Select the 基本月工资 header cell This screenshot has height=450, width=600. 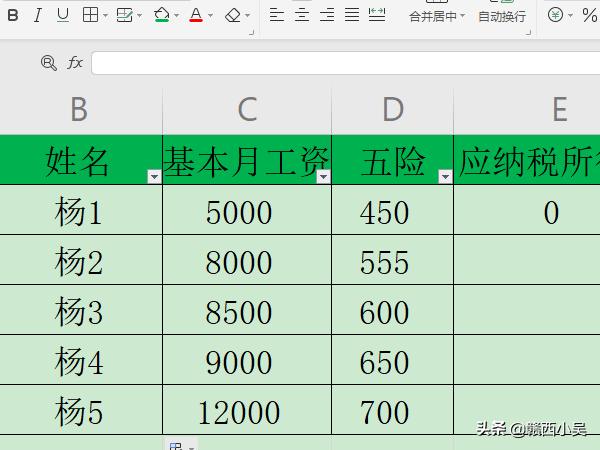point(247,160)
